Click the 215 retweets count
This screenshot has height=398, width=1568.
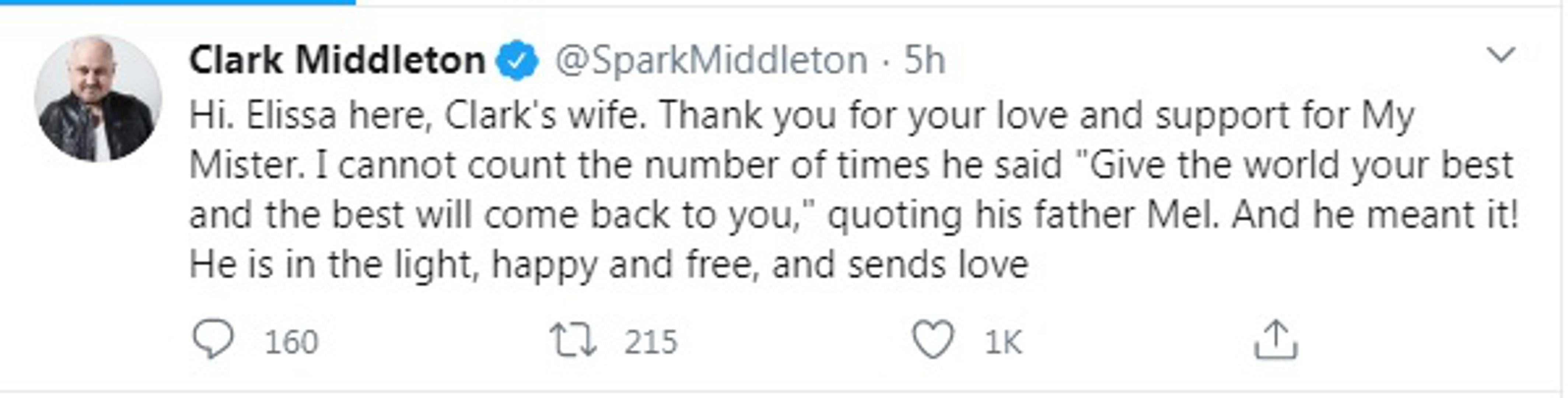[x=650, y=342]
